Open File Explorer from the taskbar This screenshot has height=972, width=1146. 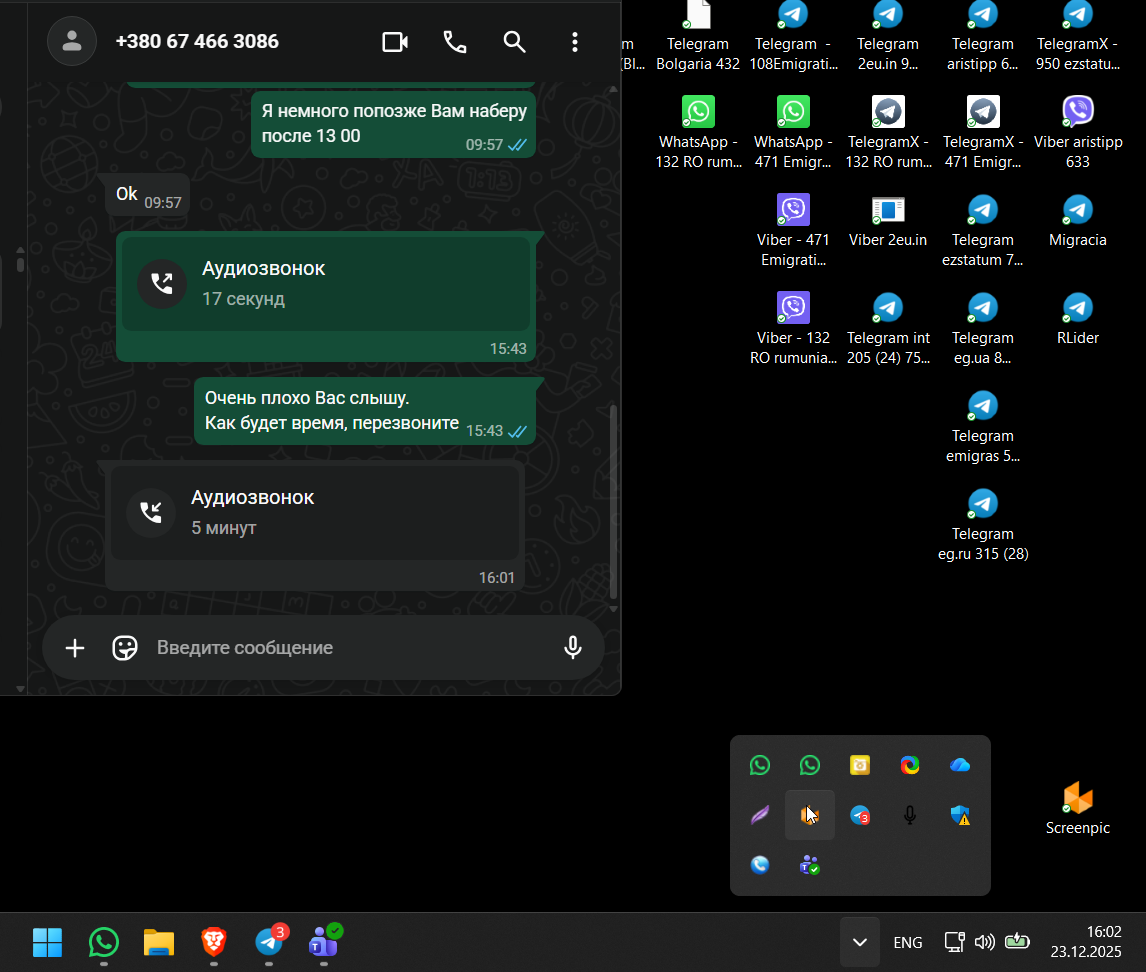click(159, 943)
